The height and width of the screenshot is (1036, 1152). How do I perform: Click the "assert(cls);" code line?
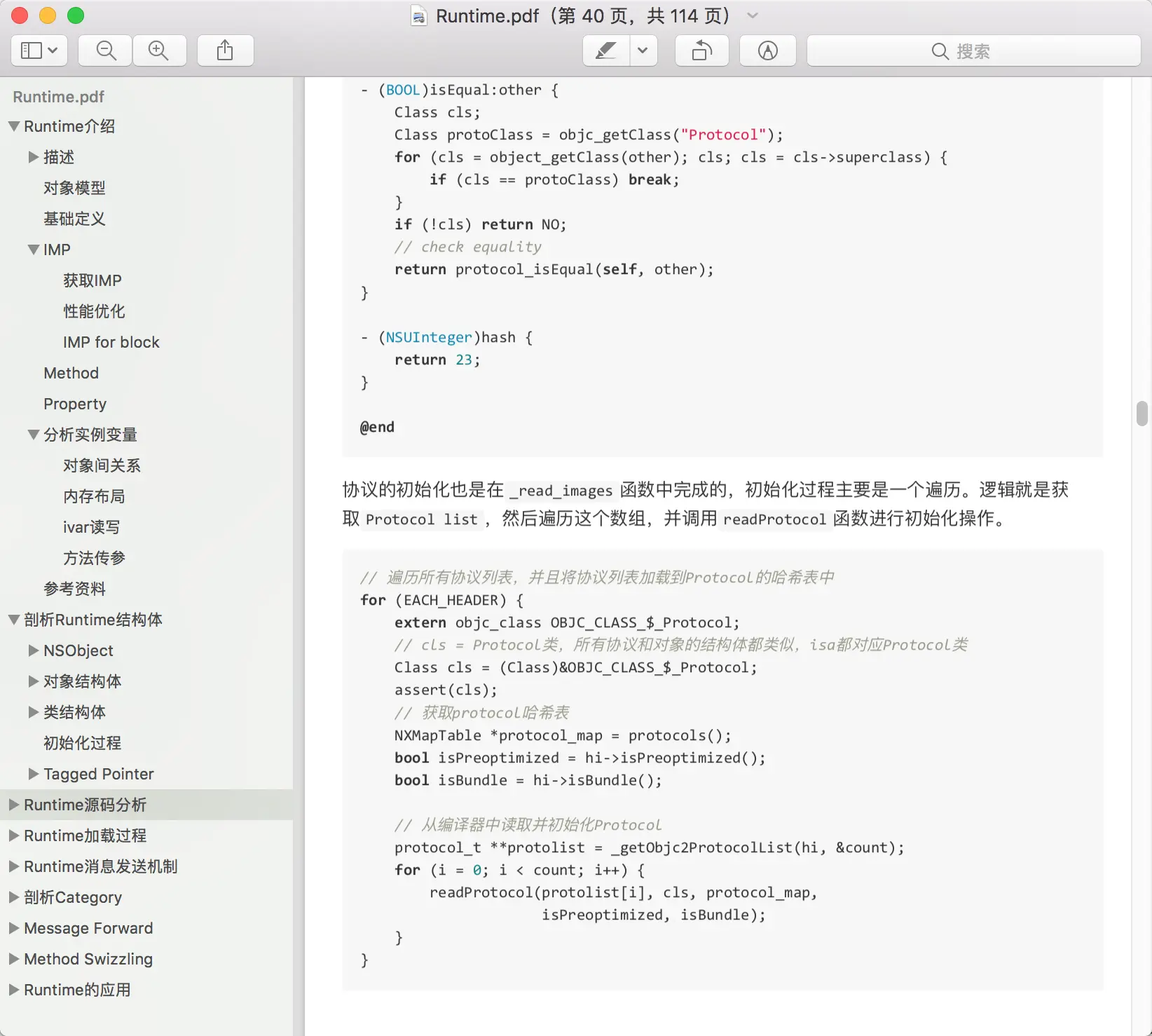[x=446, y=690]
